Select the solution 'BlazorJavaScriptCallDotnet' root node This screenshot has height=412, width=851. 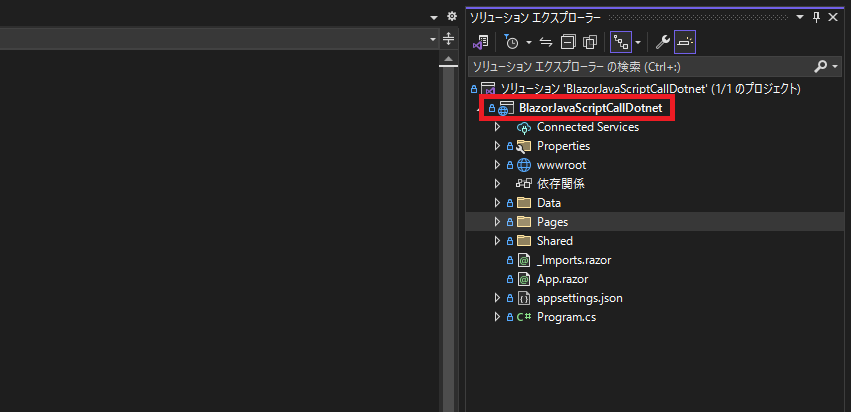[651, 88]
